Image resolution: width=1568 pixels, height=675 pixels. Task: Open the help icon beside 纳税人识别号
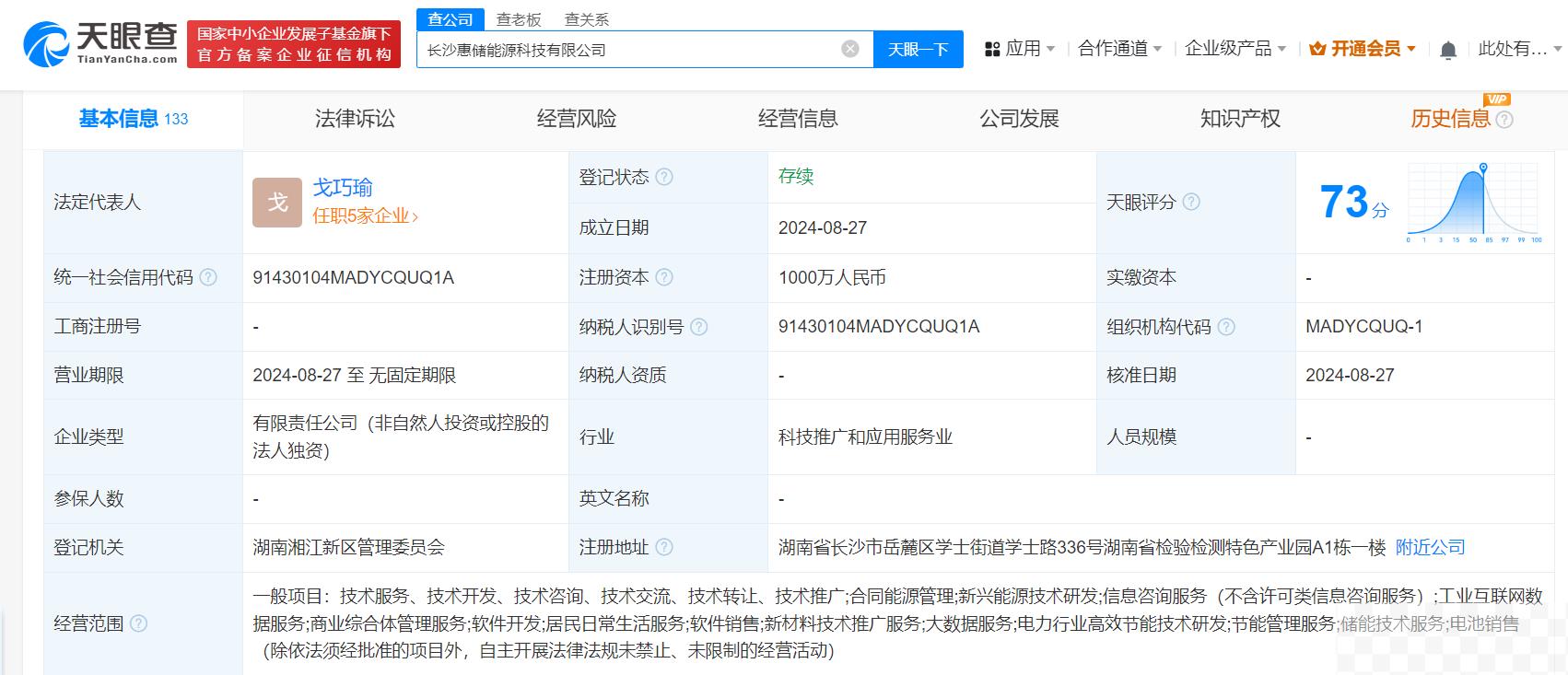tap(698, 327)
